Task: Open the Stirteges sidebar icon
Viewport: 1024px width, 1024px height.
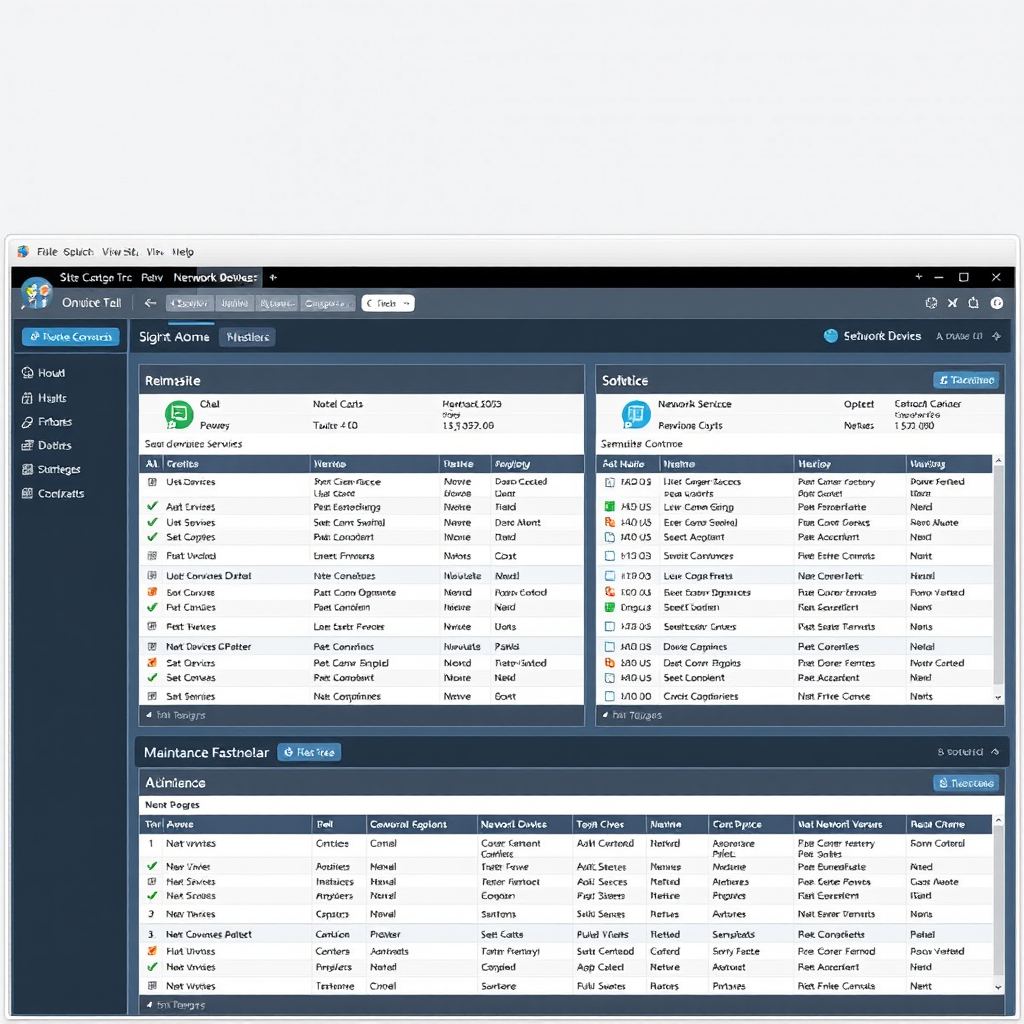Action: 27,470
